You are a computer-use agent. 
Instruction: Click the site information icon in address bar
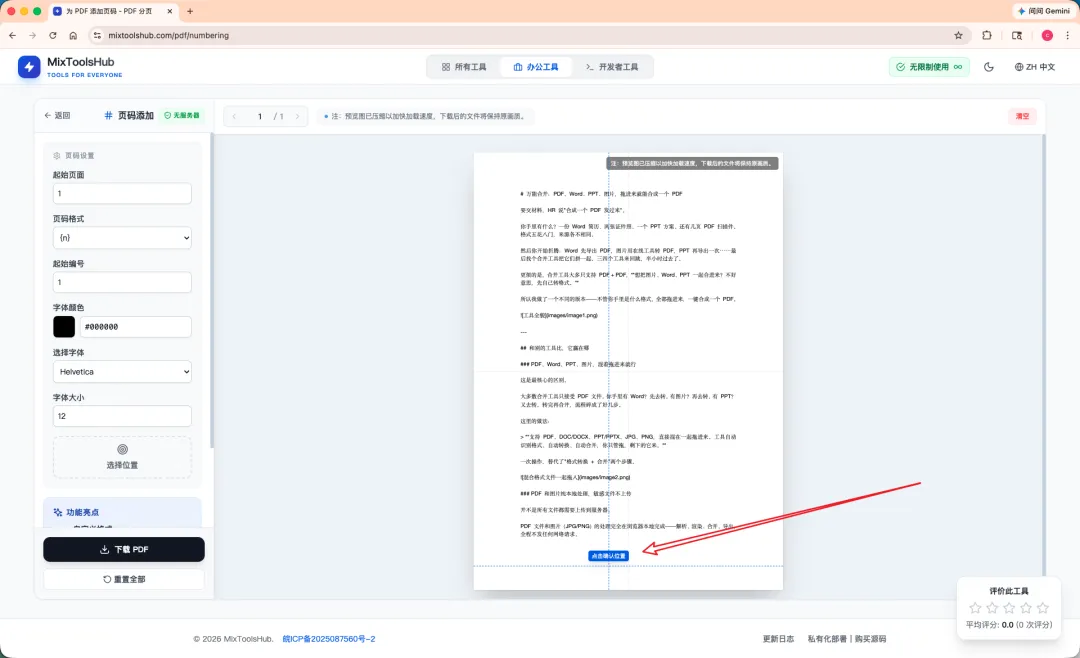(97, 35)
